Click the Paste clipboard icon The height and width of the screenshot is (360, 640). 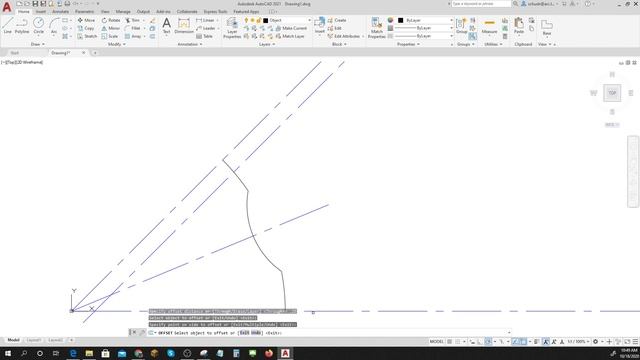point(519,26)
